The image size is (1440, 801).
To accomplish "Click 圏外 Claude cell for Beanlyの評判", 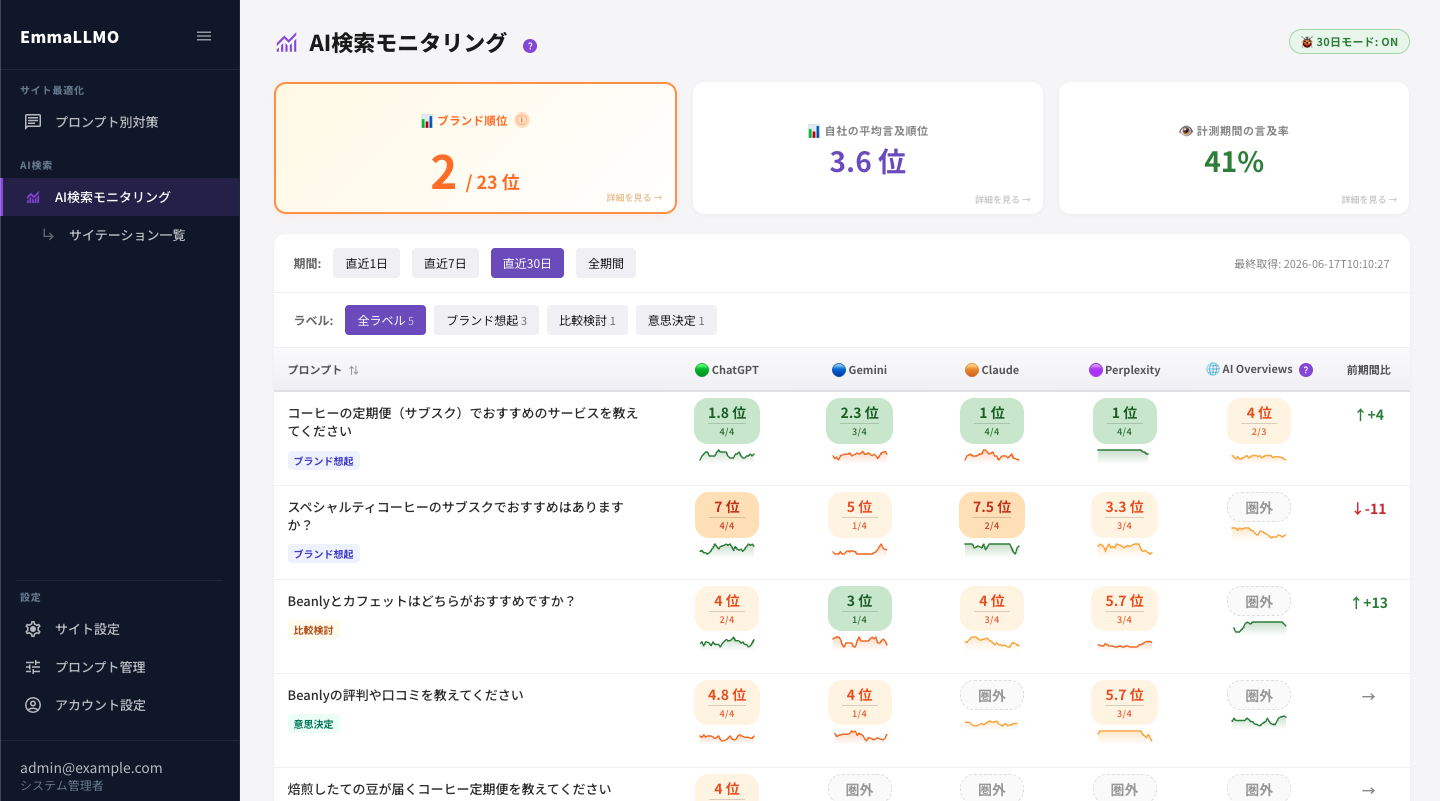I will coord(992,695).
